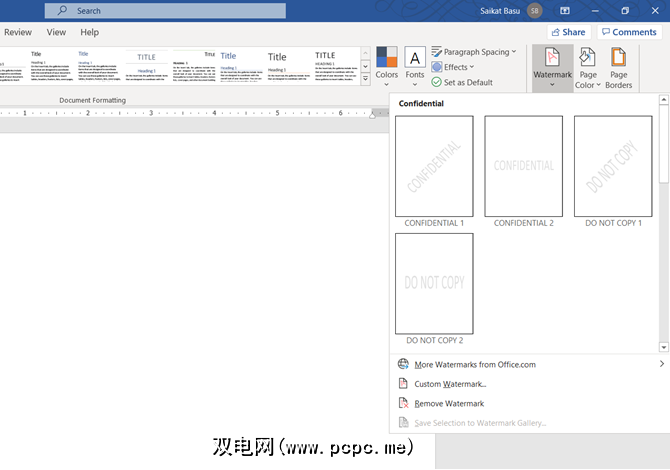Screen dimensions: 670x470
Task: Expand the More Watermarks from Office.com submenu
Action: [x=661, y=364]
